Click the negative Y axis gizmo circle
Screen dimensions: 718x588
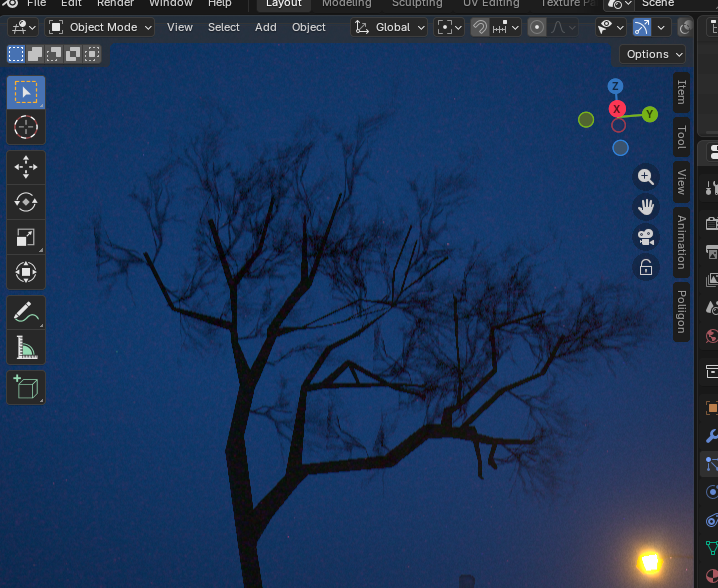[586, 120]
